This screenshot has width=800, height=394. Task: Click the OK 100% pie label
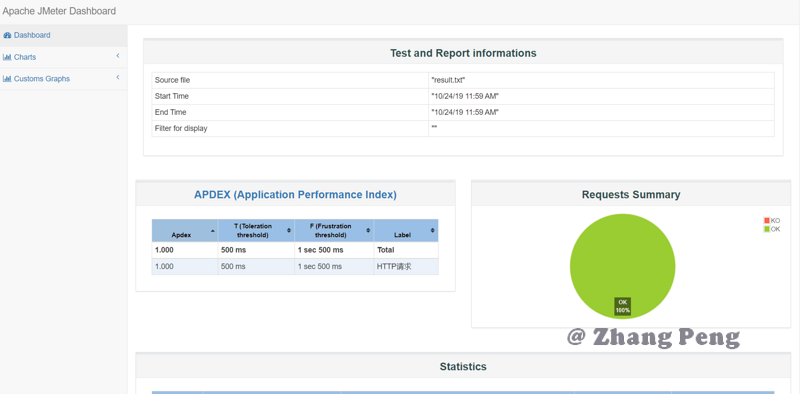pos(622,306)
